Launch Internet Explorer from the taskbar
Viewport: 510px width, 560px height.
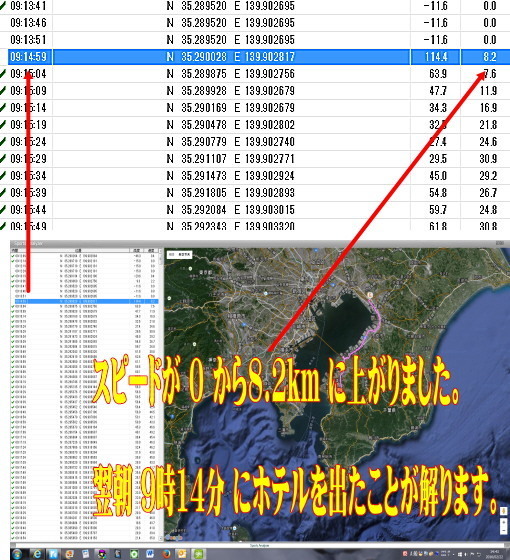click(37, 554)
